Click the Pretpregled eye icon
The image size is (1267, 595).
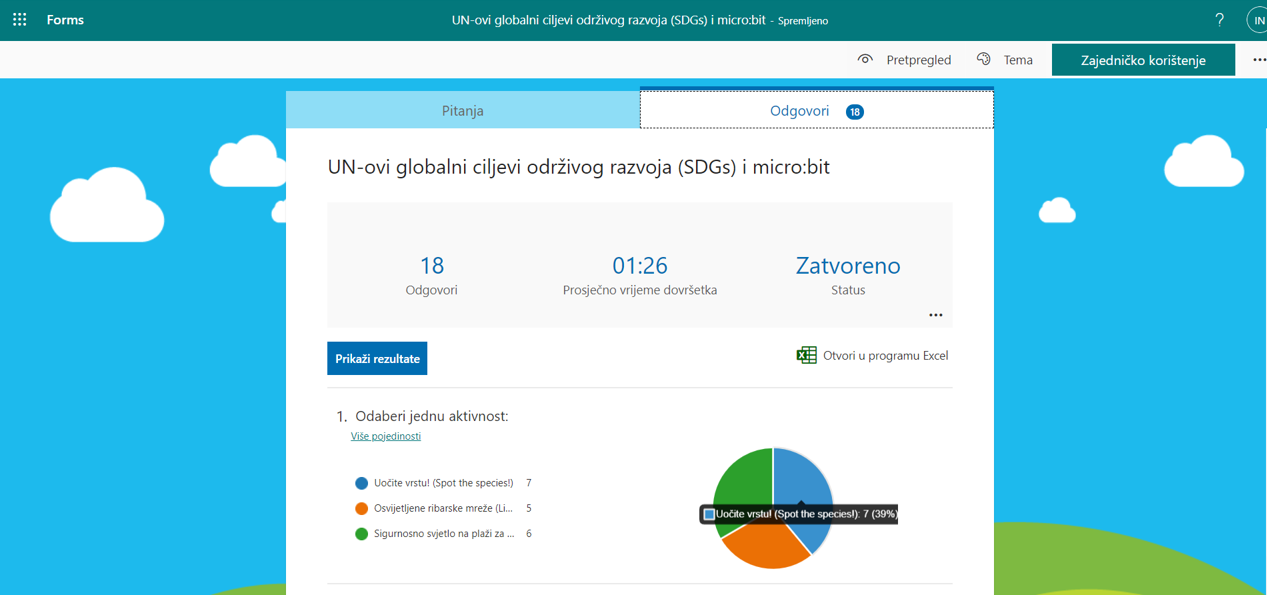[x=865, y=60]
